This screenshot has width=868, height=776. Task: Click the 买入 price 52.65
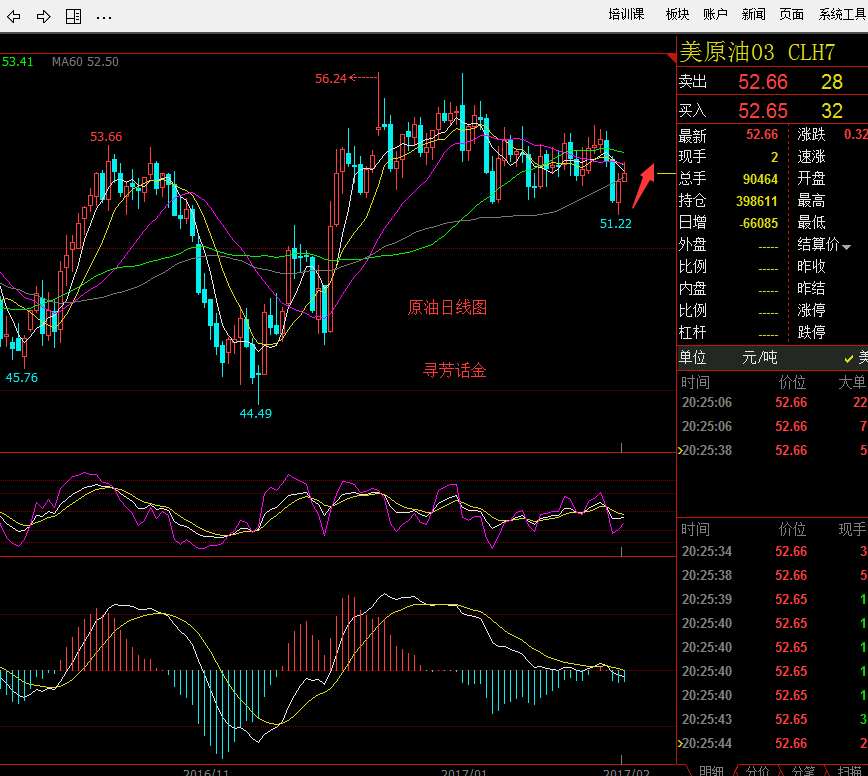coord(762,111)
